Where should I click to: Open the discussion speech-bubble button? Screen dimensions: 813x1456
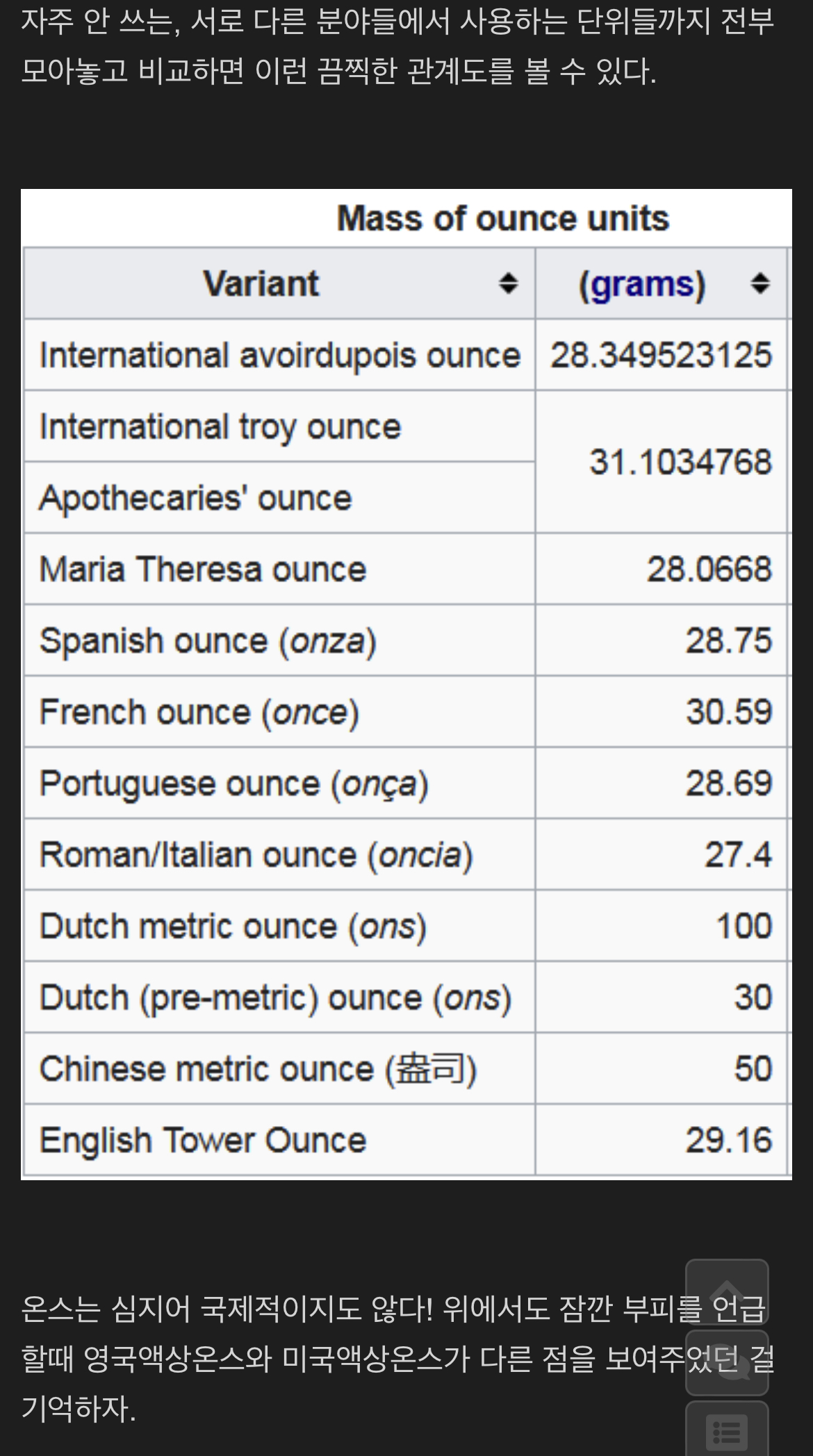tap(727, 1364)
